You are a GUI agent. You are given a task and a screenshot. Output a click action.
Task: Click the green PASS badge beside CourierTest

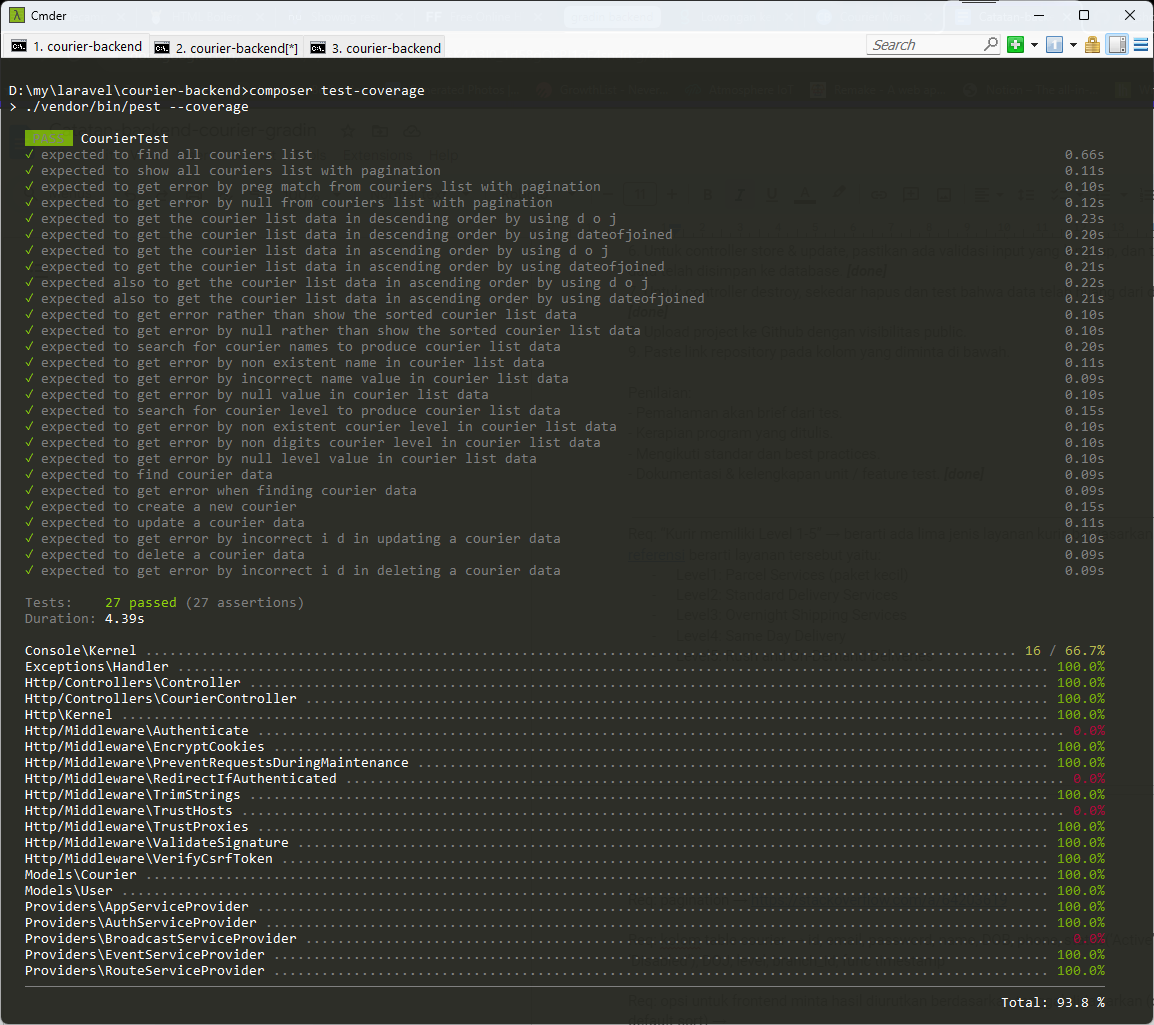pyautogui.click(x=49, y=139)
